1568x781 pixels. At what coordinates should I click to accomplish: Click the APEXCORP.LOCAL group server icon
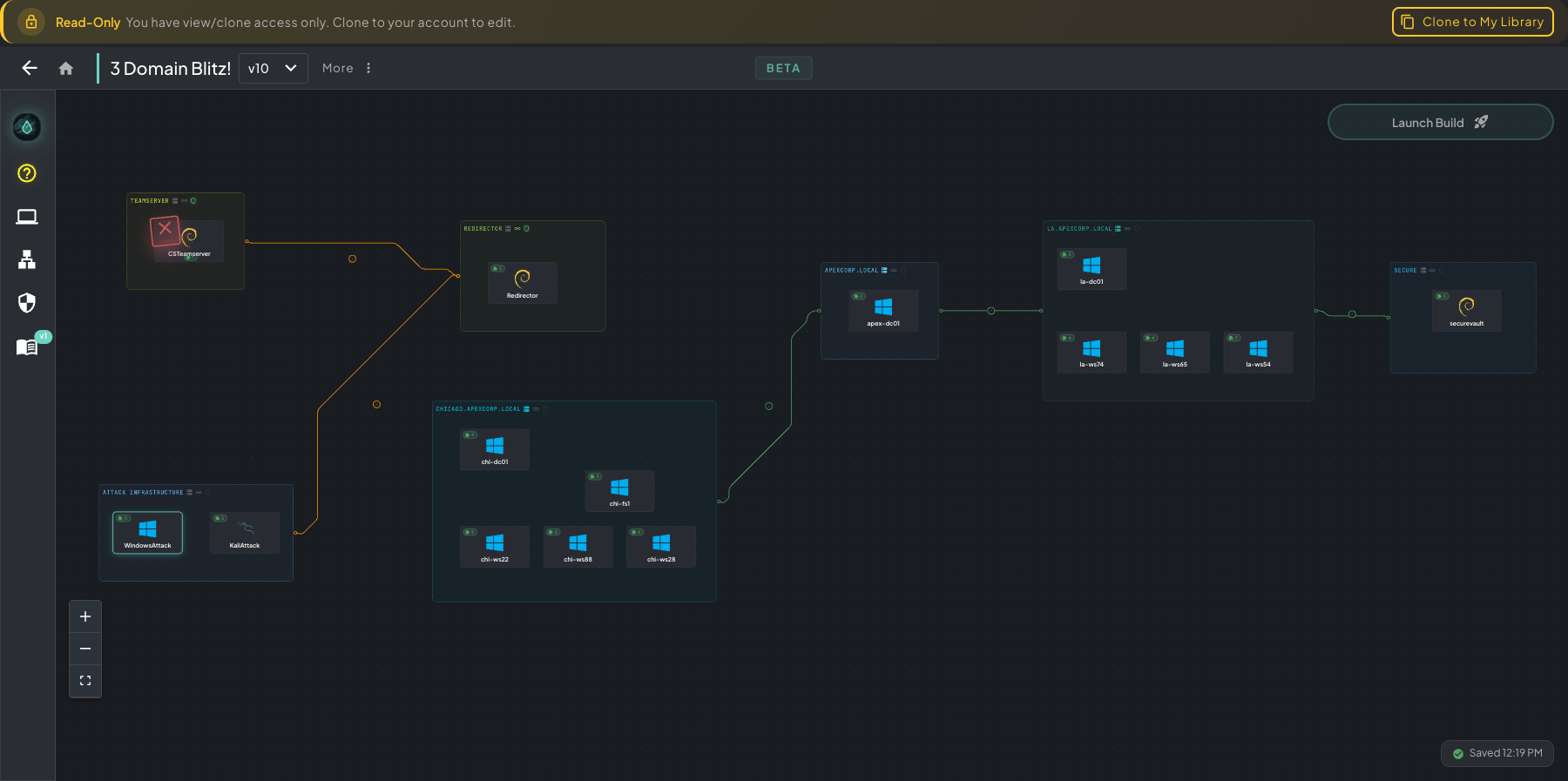point(884,271)
